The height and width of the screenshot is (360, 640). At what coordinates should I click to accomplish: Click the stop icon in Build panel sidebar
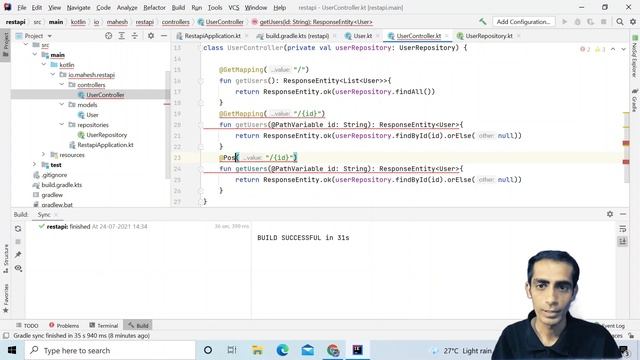pyautogui.click(x=18, y=242)
